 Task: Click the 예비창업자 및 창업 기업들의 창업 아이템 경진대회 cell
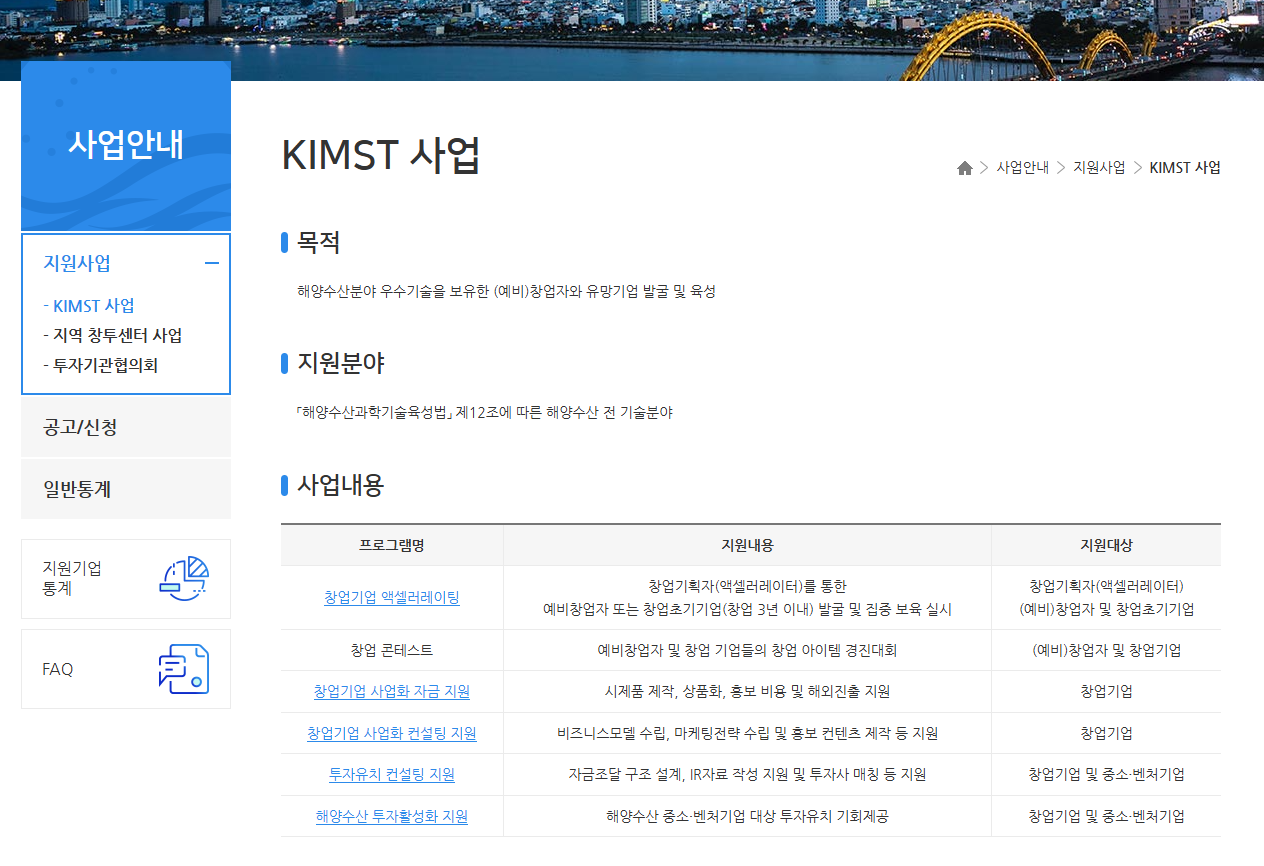click(x=747, y=650)
